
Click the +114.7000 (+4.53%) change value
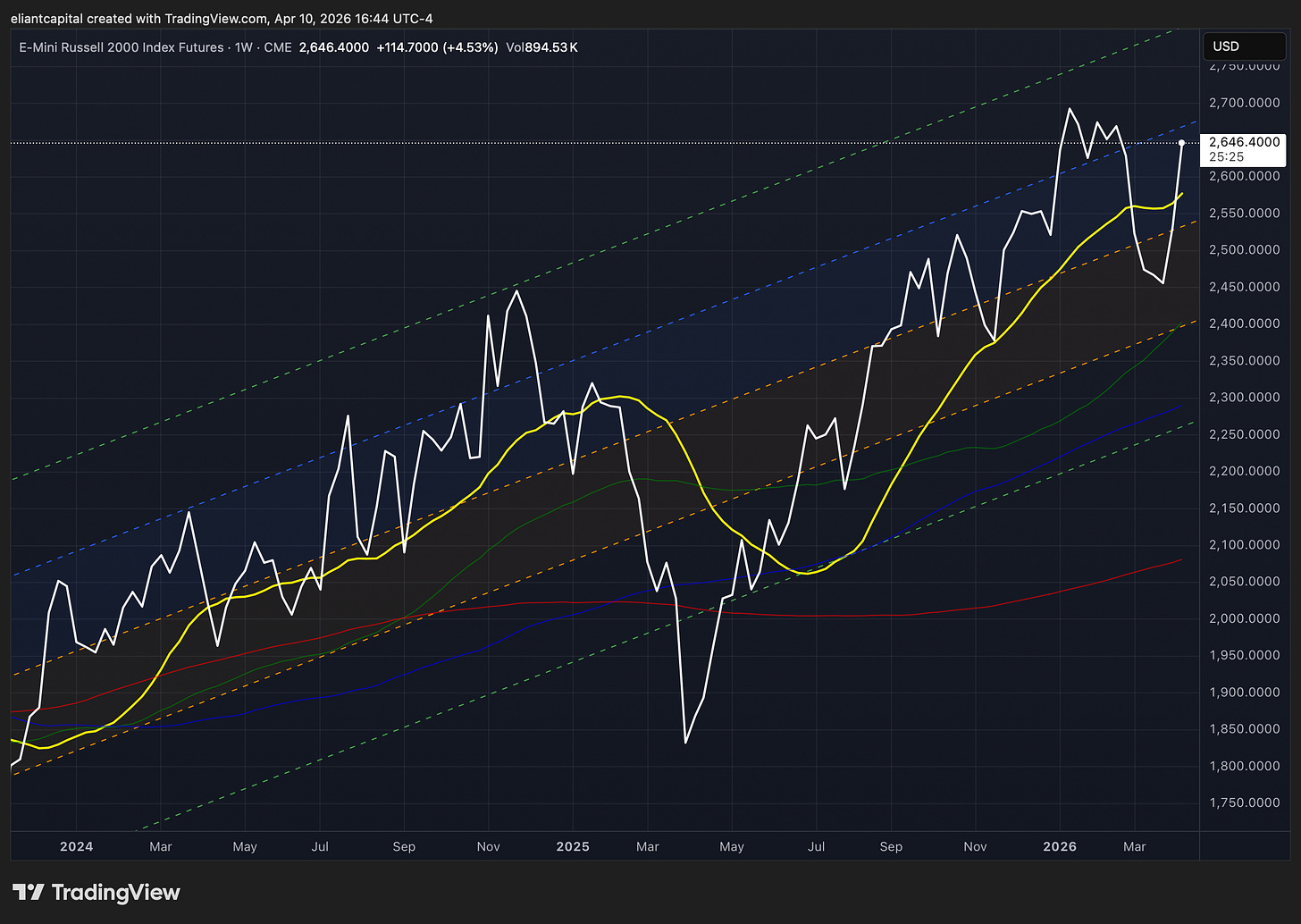pyautogui.click(x=436, y=47)
